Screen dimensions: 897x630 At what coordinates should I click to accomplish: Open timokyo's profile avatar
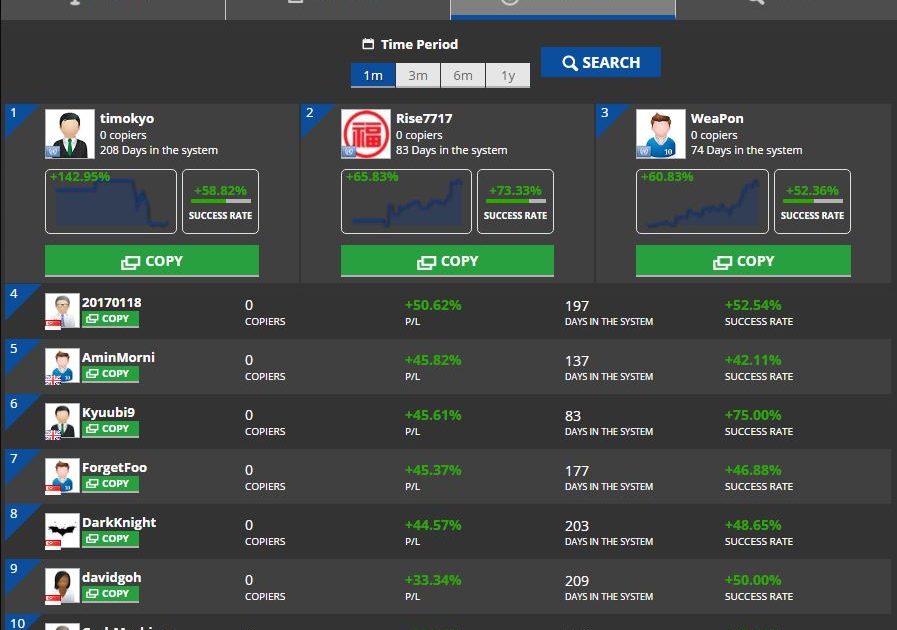tap(69, 134)
